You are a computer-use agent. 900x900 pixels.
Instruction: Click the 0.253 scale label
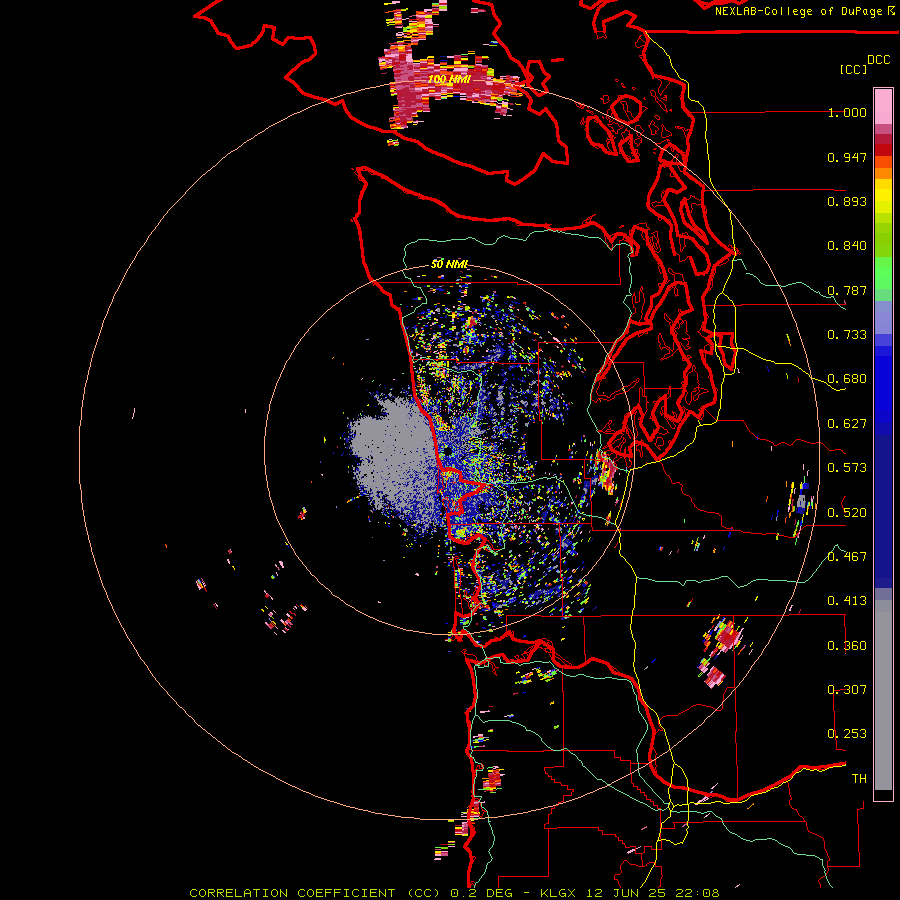tap(847, 734)
